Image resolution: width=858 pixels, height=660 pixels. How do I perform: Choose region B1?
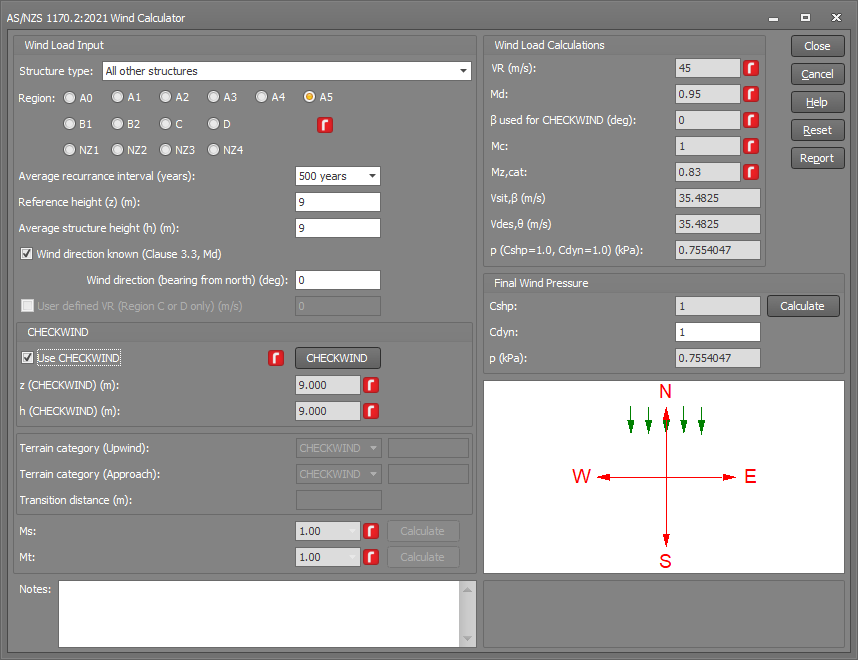tap(69, 124)
